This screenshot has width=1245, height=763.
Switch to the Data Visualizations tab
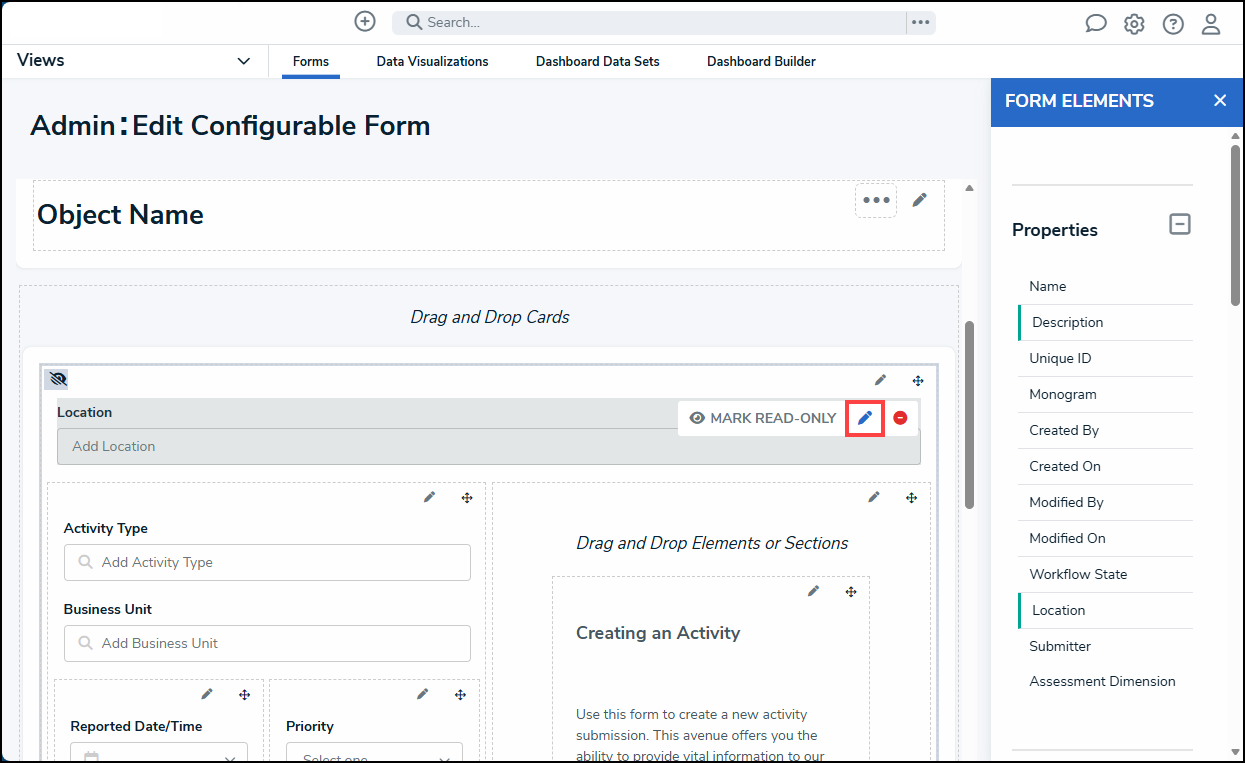pos(432,61)
